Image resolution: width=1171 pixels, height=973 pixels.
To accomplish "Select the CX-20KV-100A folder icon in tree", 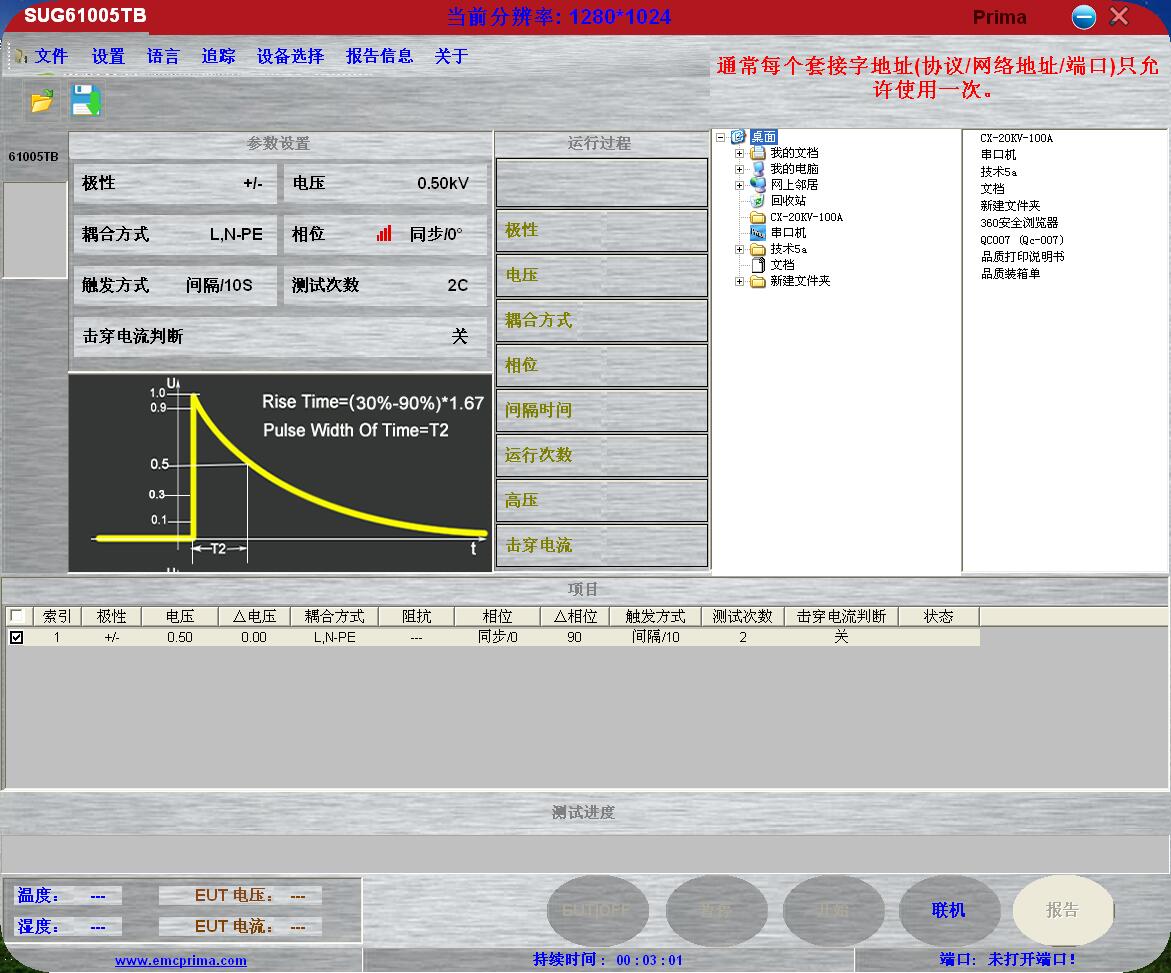I will click(758, 217).
